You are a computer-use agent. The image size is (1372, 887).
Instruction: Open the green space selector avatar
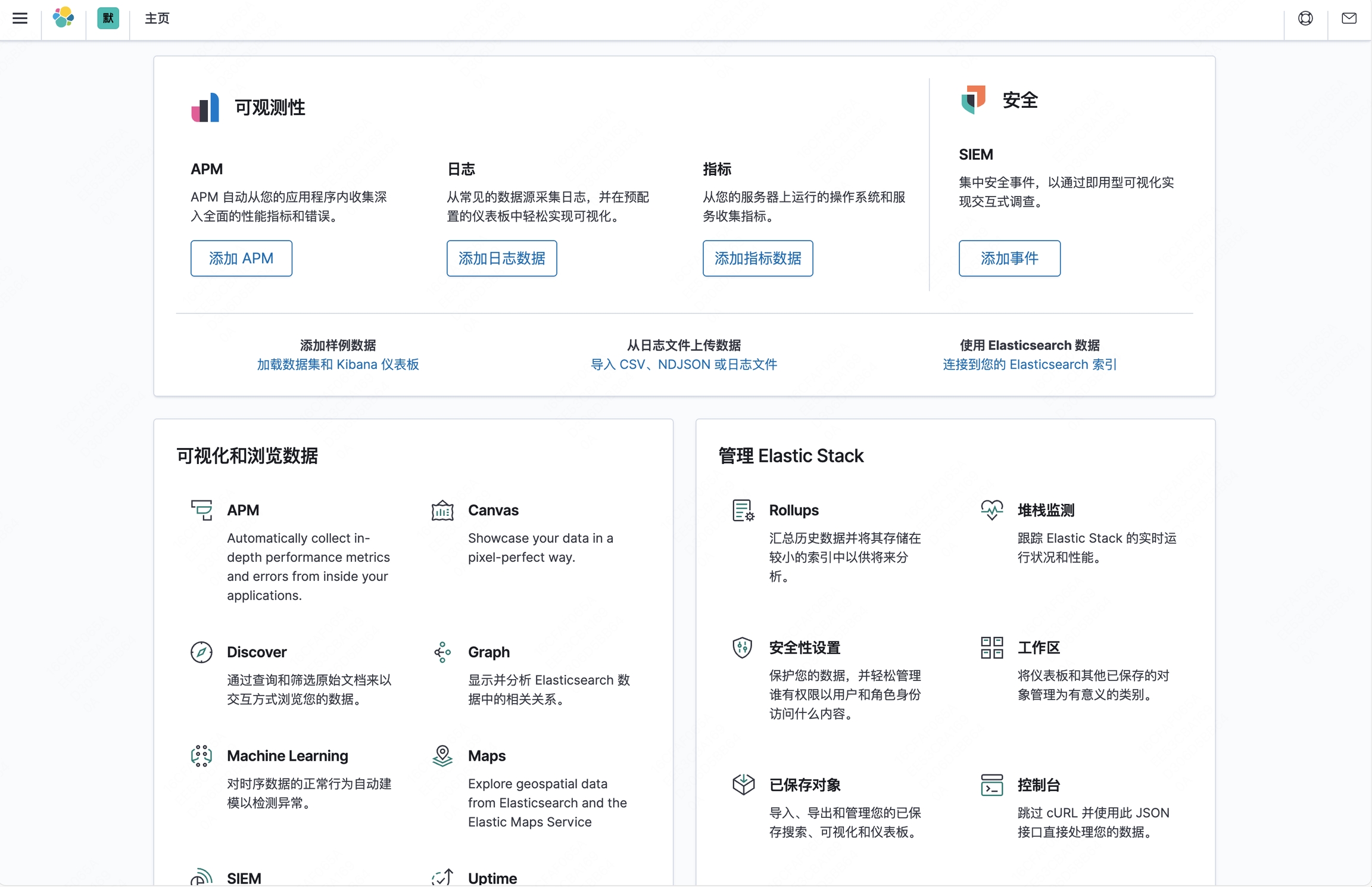tap(108, 18)
